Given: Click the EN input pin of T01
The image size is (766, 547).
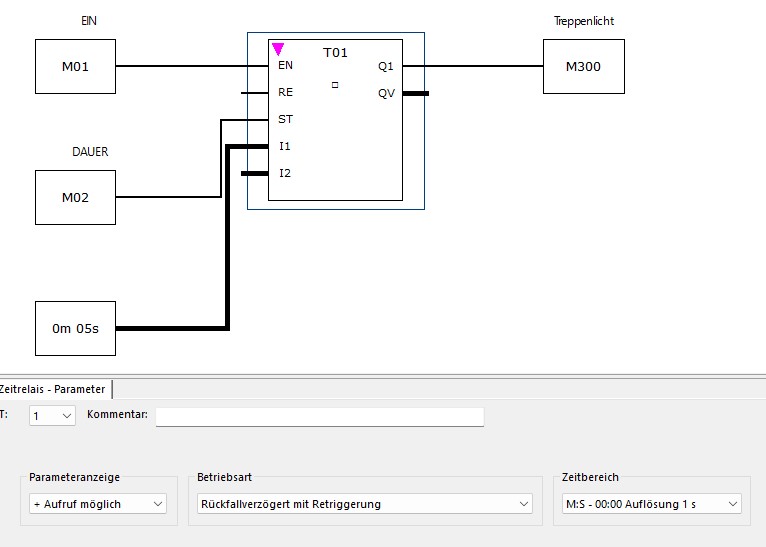Looking at the screenshot, I should click(x=285, y=66).
